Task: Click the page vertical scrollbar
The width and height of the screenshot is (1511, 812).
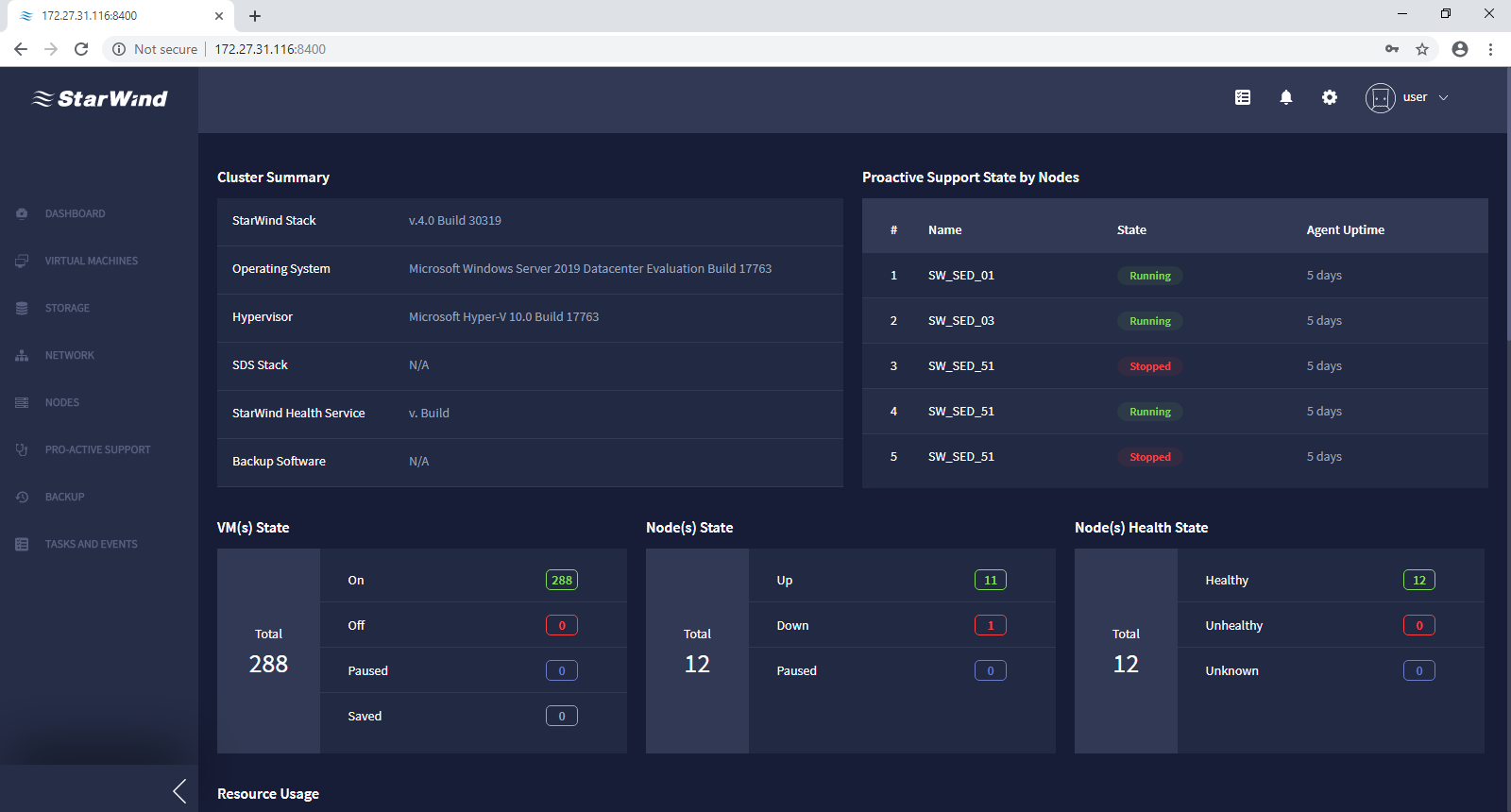Action: click(1508, 203)
